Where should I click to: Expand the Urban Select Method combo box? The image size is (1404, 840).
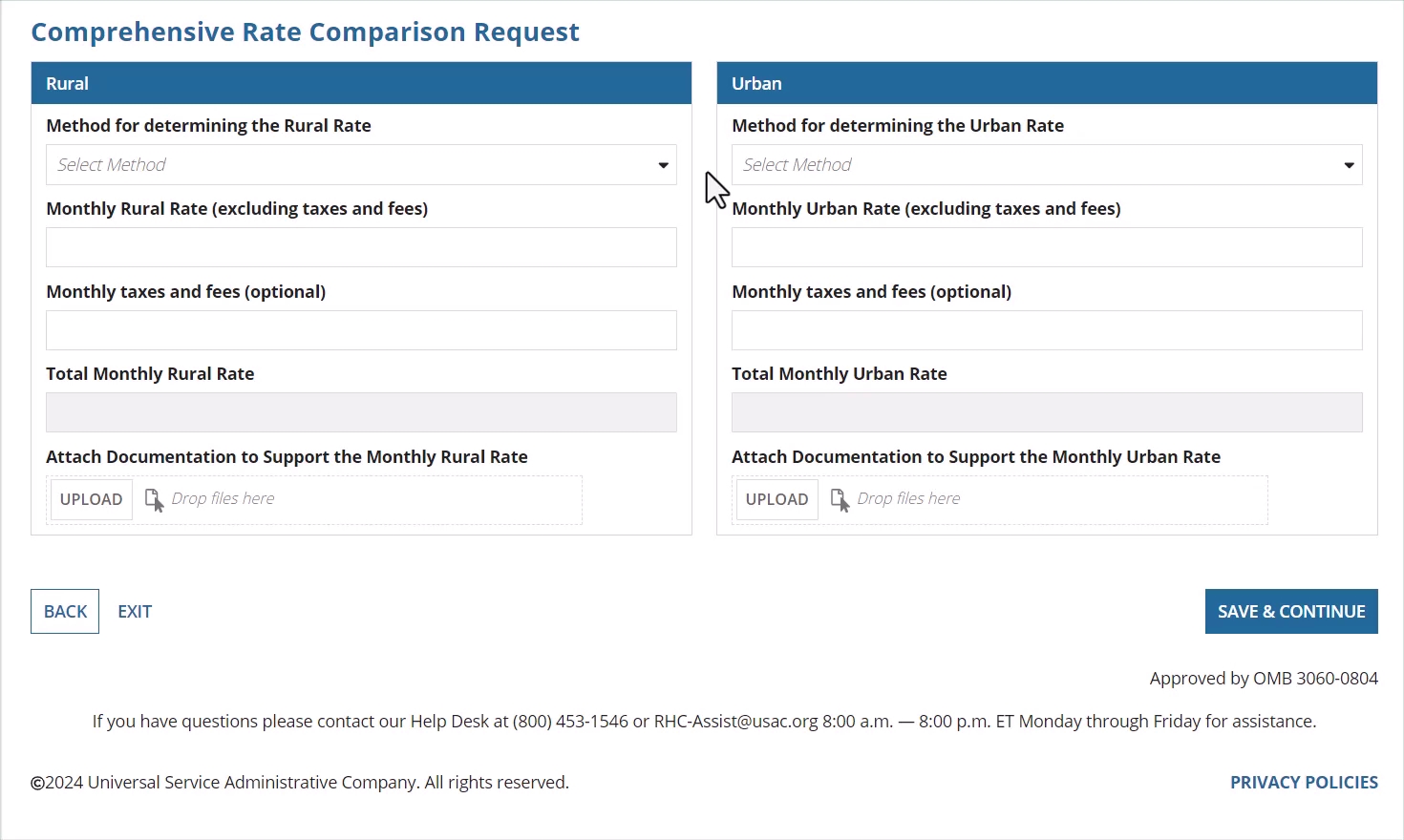click(x=1047, y=165)
